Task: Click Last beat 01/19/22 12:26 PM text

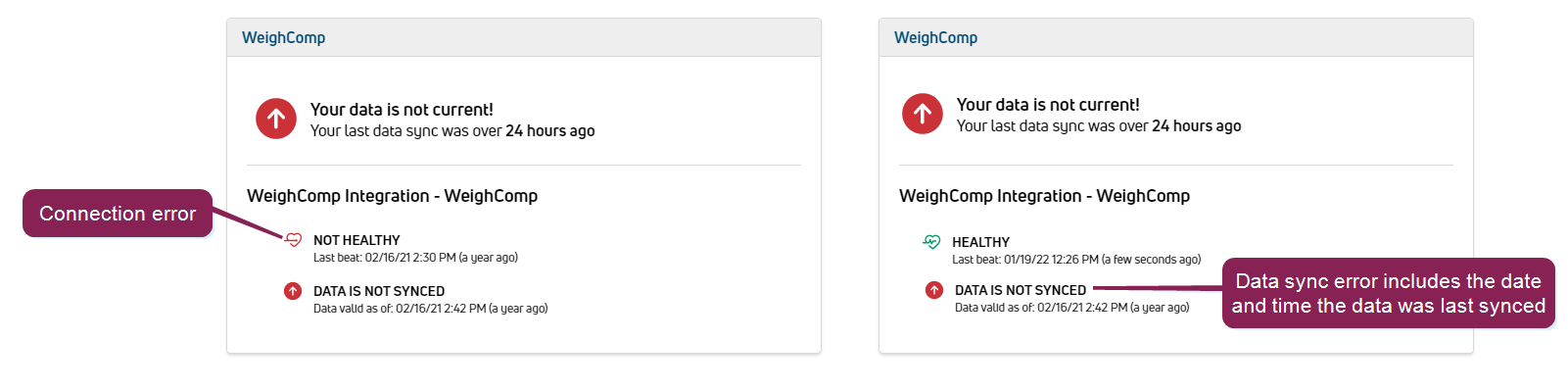Action: [x=1076, y=260]
